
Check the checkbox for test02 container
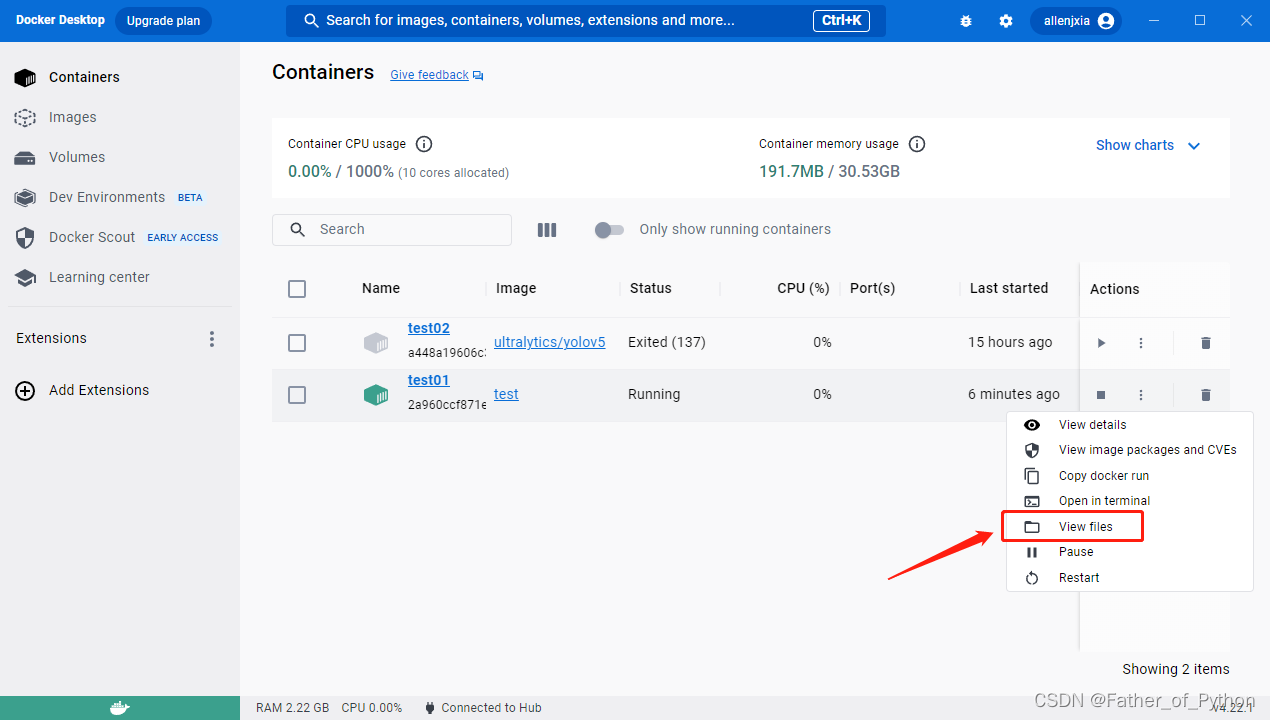tap(297, 343)
